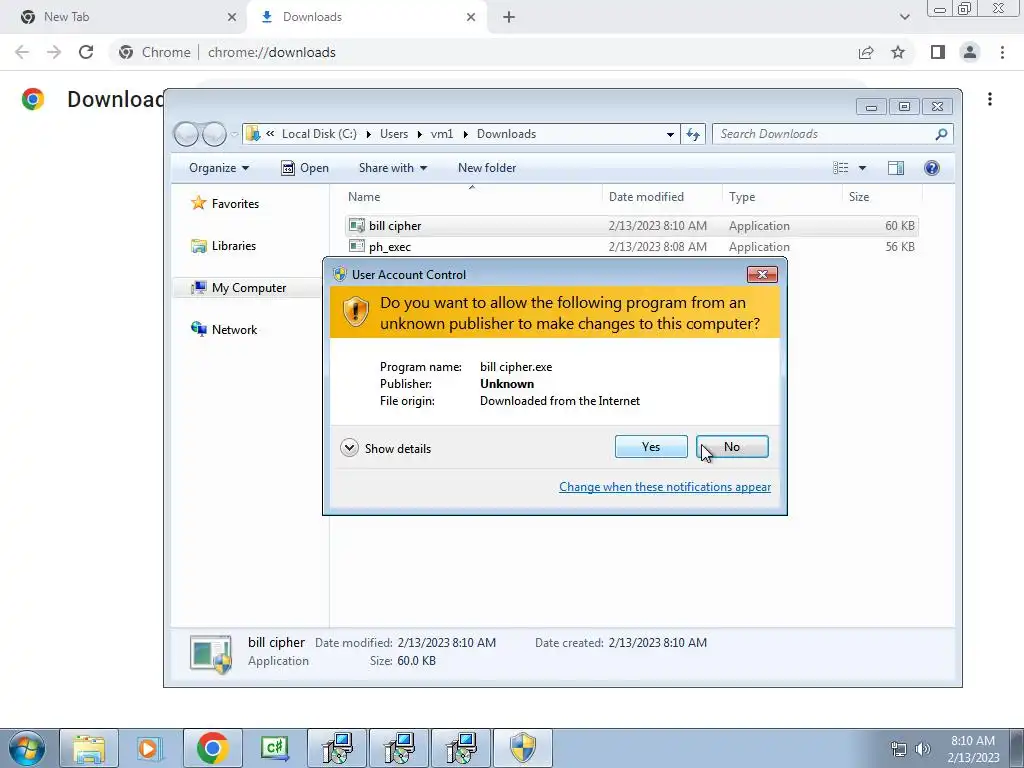Reload the page in Chrome
Viewport: 1024px width, 768px height.
(86, 52)
